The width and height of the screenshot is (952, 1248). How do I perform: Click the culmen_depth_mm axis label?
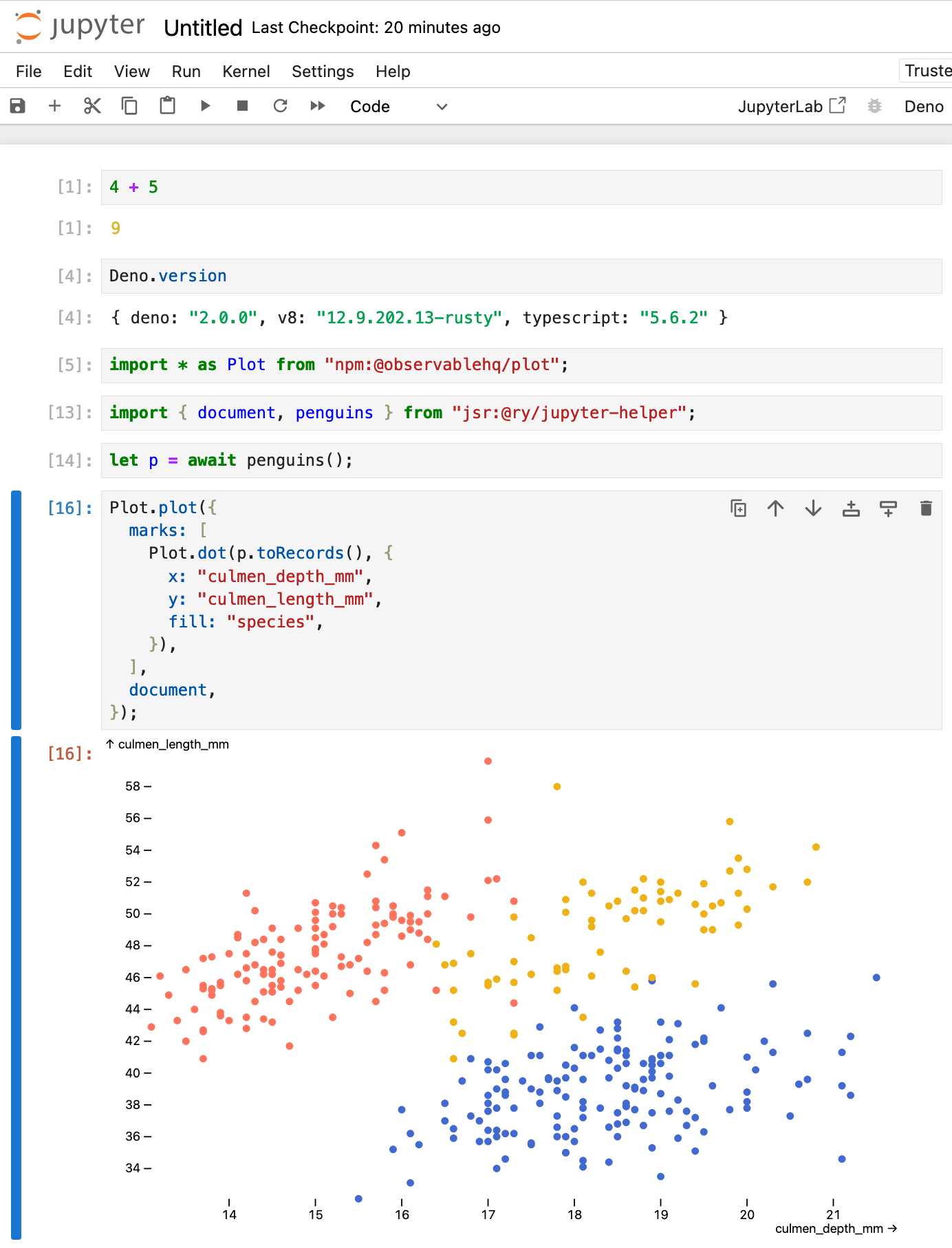coord(836,1228)
